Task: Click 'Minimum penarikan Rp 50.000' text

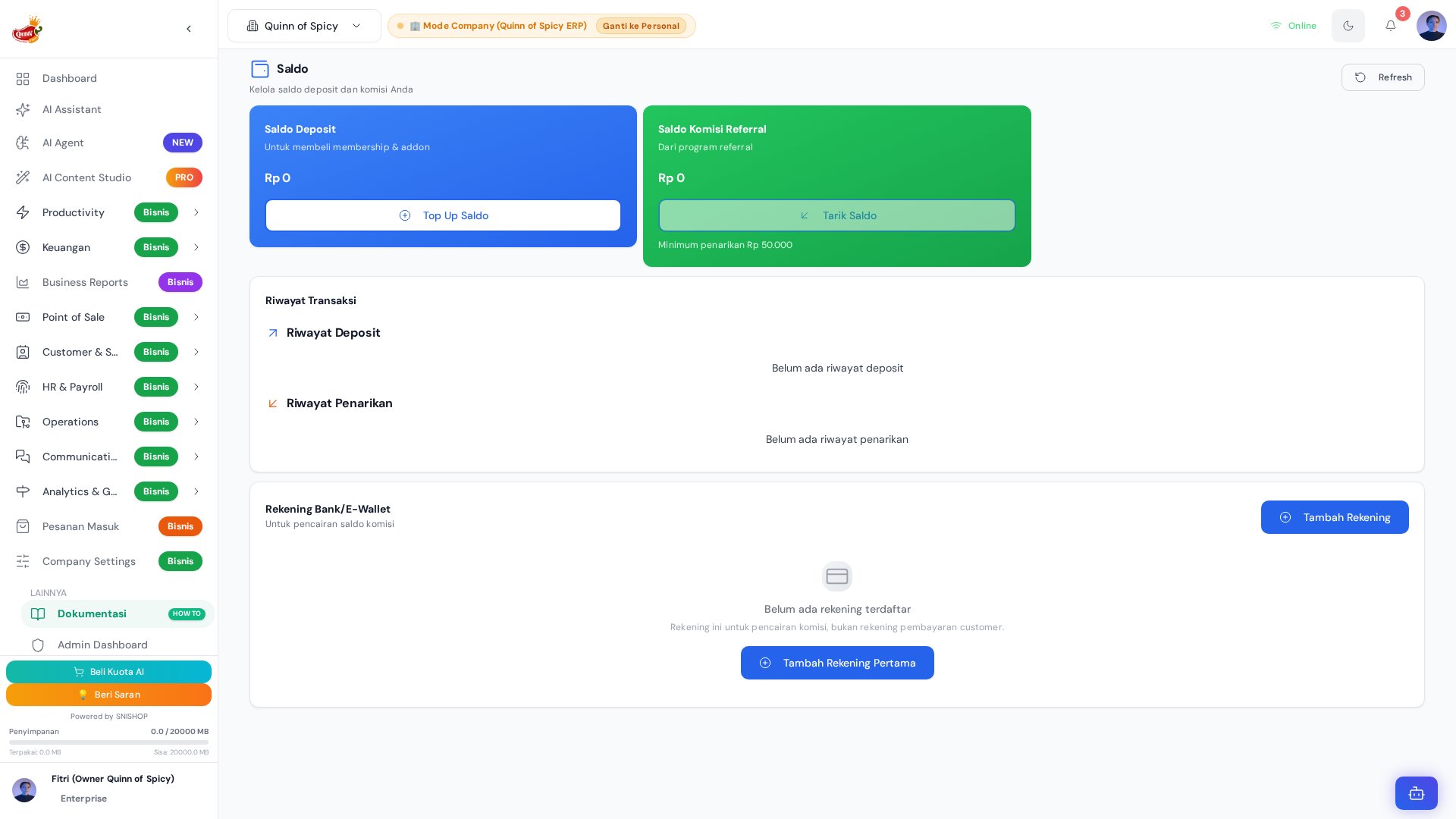Action: click(725, 245)
